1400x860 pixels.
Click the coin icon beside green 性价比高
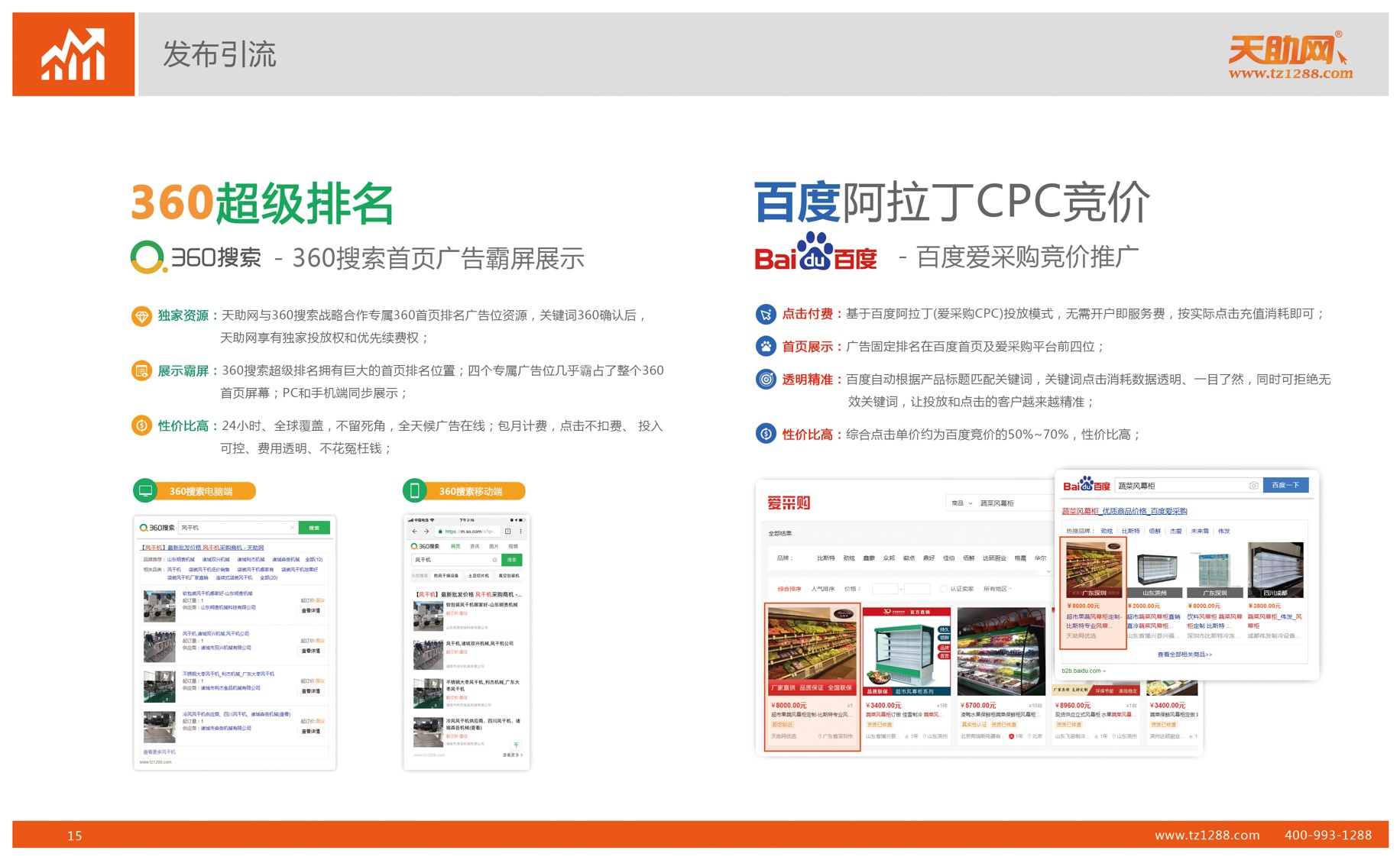141,426
